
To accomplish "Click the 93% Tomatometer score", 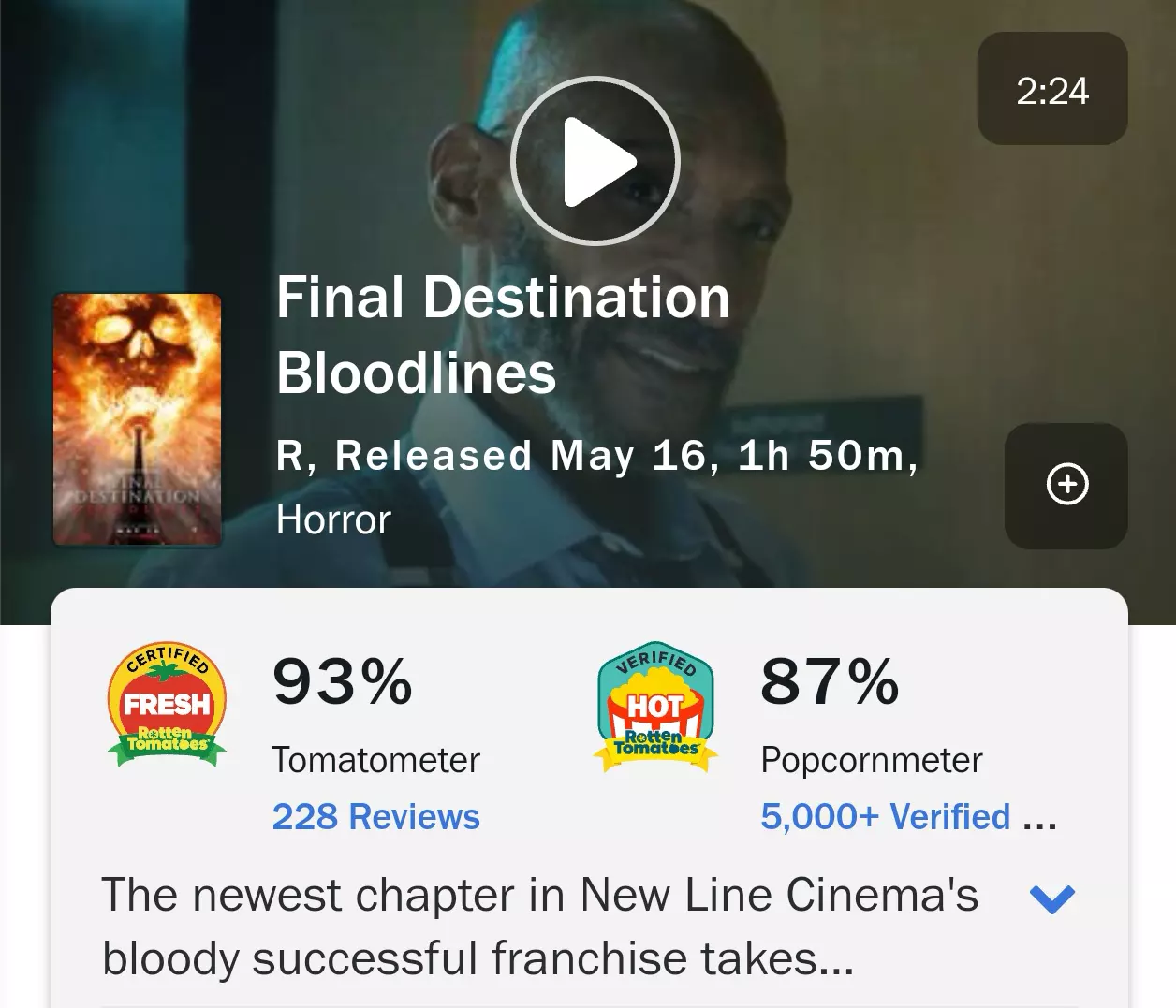I will click(x=342, y=681).
